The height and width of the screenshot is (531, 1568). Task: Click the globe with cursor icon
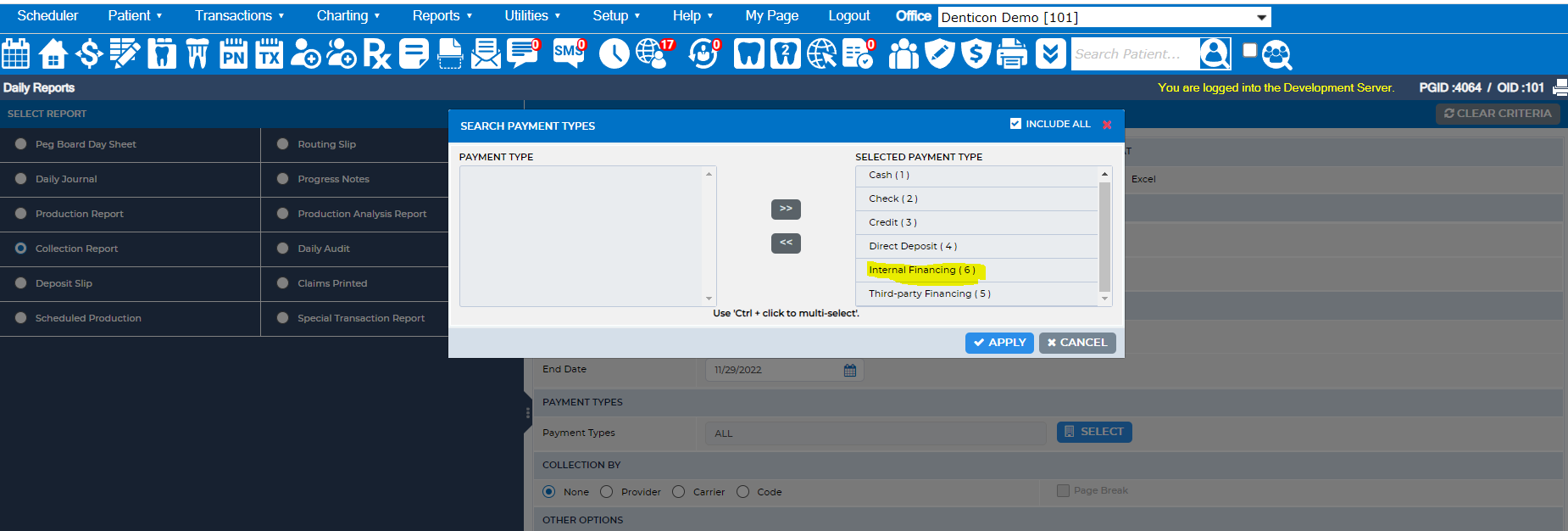click(821, 54)
